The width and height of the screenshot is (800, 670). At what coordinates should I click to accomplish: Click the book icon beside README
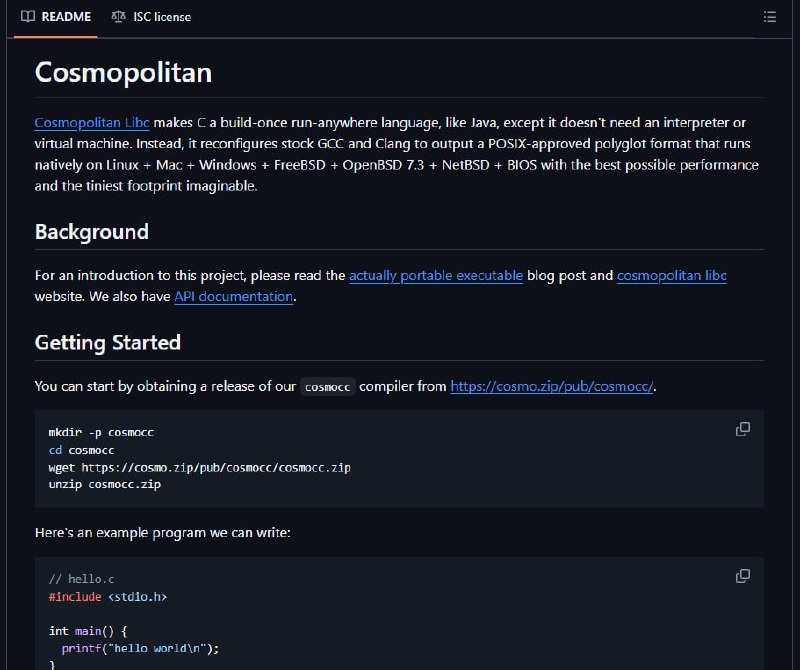(x=28, y=16)
